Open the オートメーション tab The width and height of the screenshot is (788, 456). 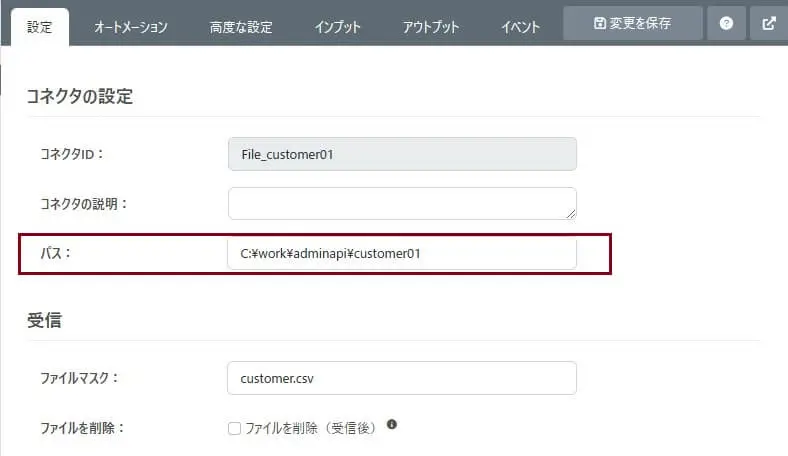[131, 27]
